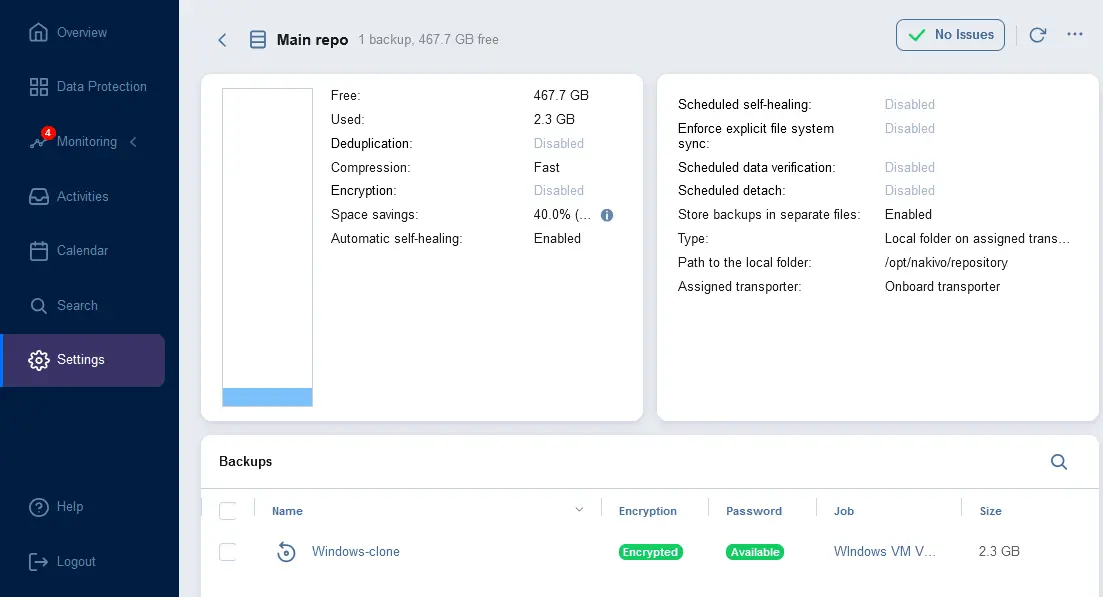Open the Overview section in sidebar

[82, 32]
